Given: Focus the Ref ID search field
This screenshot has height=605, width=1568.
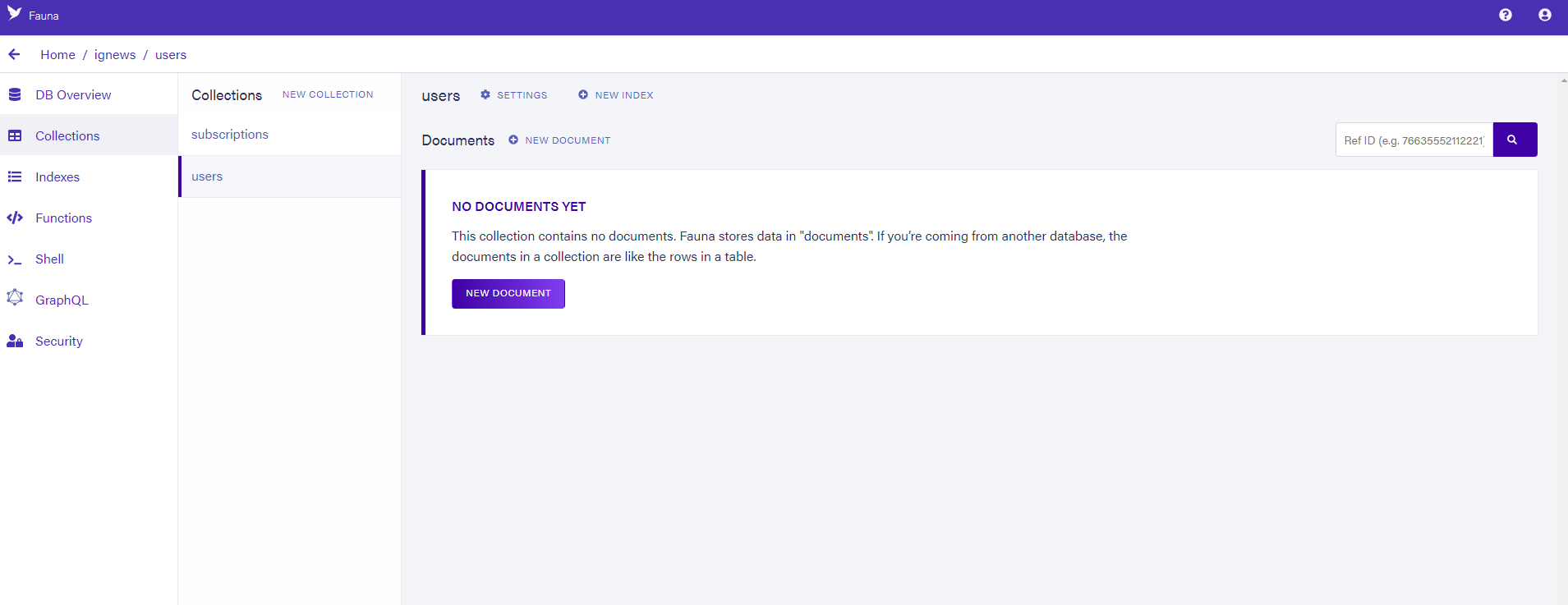Looking at the screenshot, I should pyautogui.click(x=1414, y=140).
